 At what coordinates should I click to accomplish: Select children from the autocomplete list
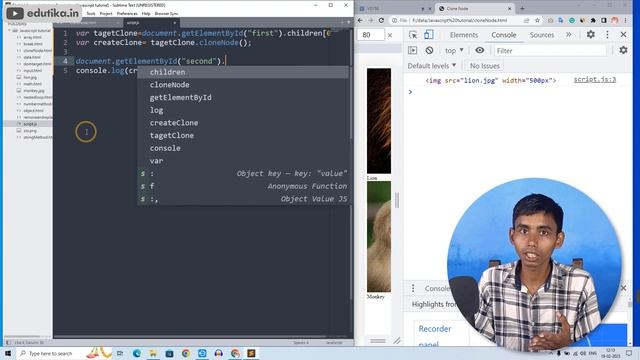pos(243,72)
